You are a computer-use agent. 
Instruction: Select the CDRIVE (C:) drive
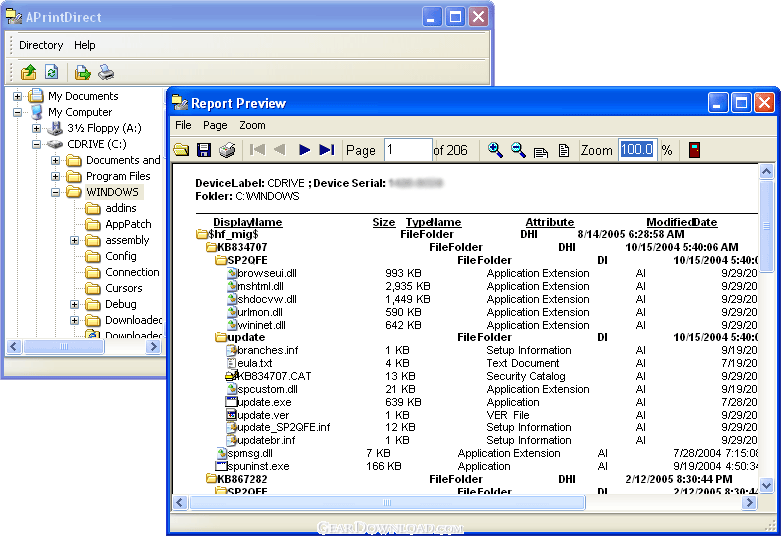(97, 144)
